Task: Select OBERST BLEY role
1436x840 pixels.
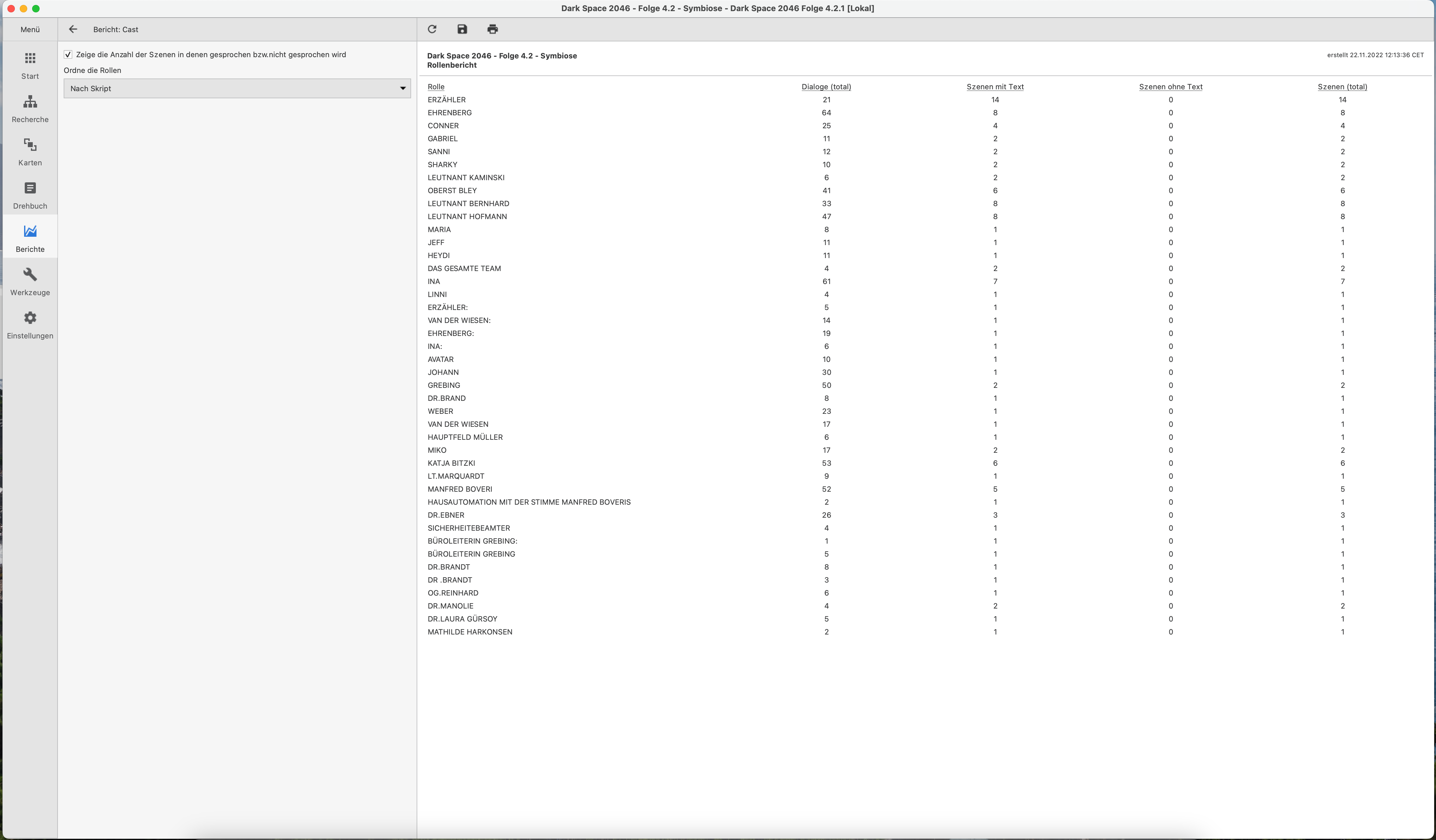Action: (452, 191)
